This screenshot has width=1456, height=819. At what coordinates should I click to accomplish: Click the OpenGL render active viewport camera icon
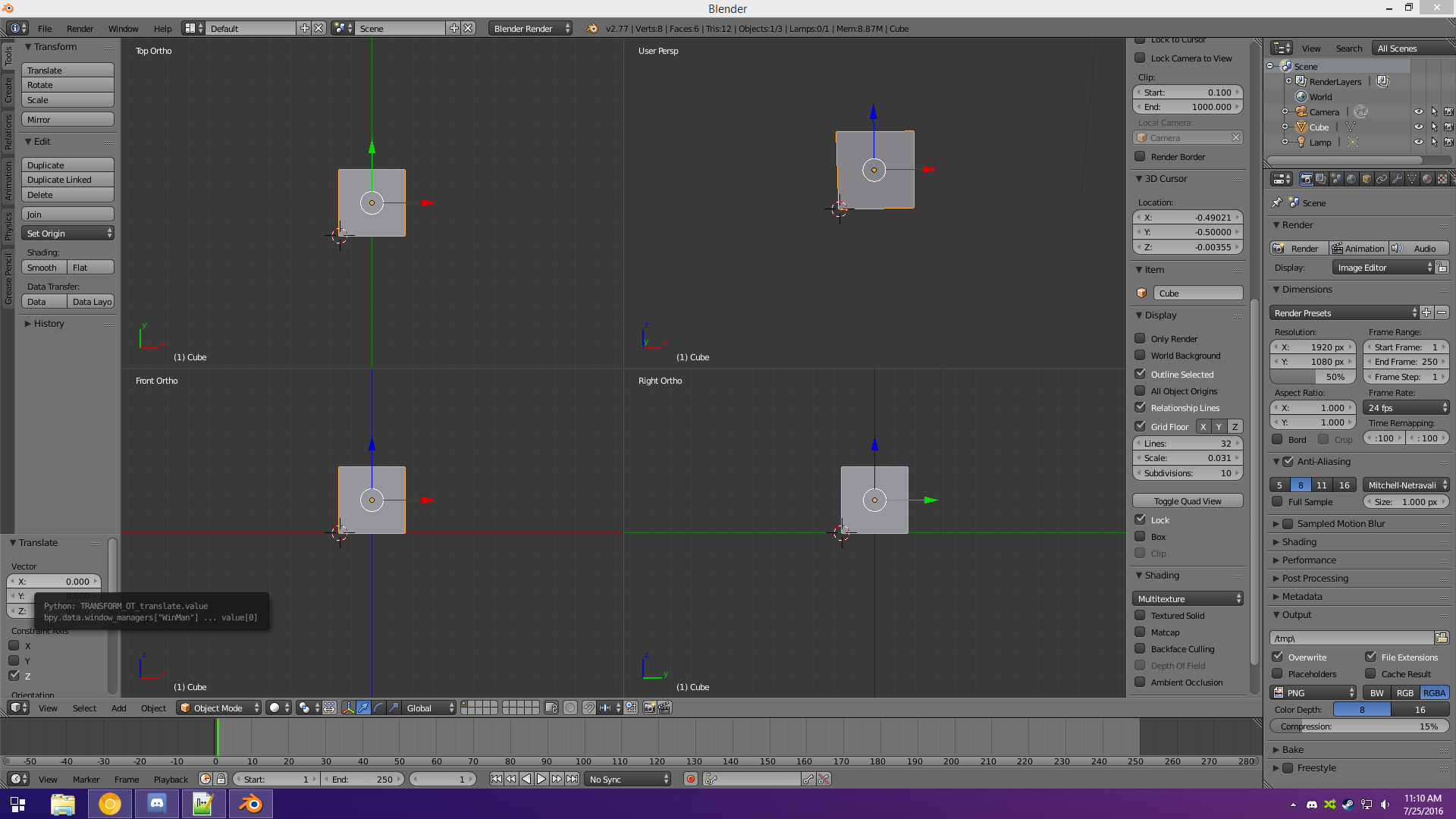tap(649, 708)
